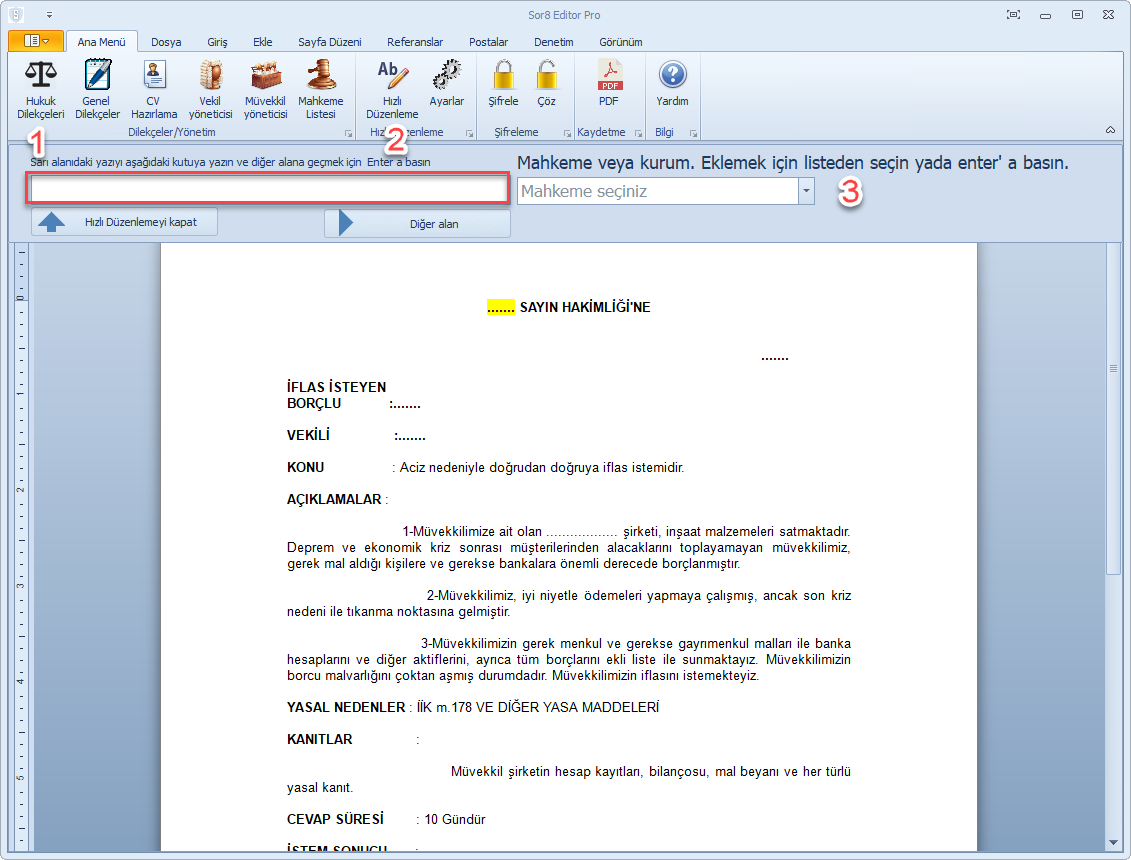Open the orange application menu dropdown
The width and height of the screenshot is (1131, 860).
click(36, 41)
